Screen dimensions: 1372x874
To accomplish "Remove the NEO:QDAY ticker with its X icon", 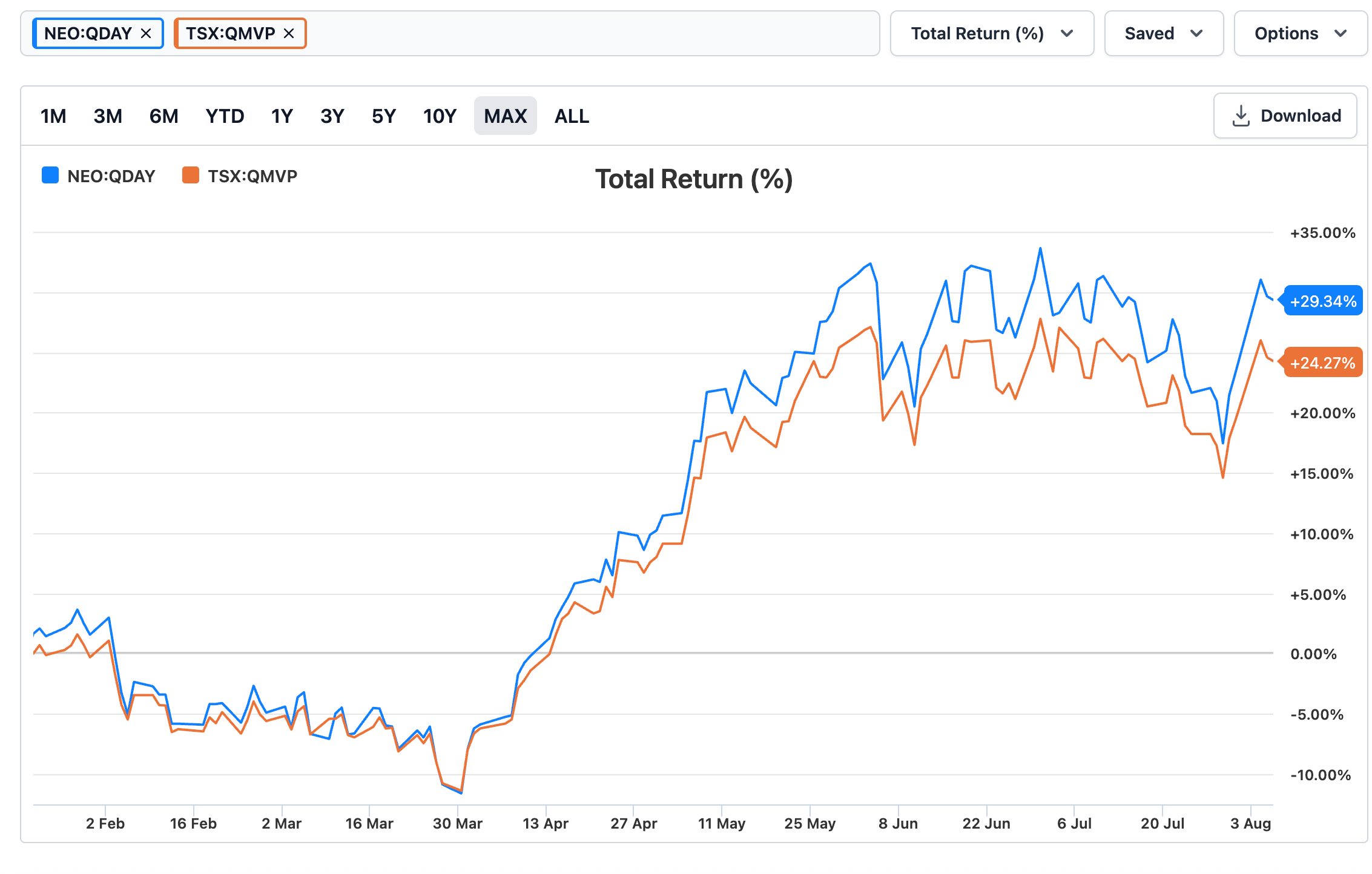I will pyautogui.click(x=146, y=33).
